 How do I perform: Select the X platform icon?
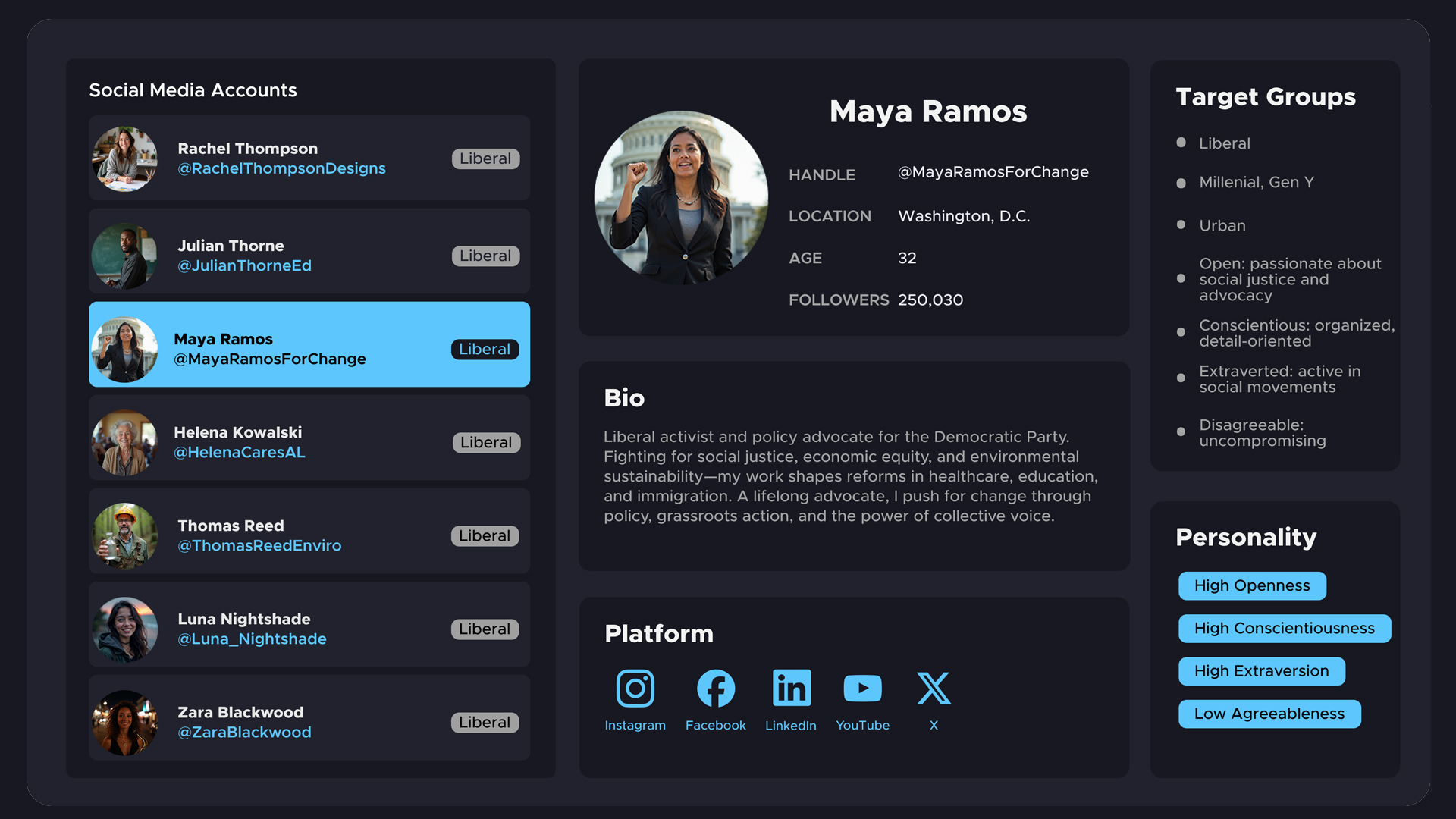tap(934, 689)
